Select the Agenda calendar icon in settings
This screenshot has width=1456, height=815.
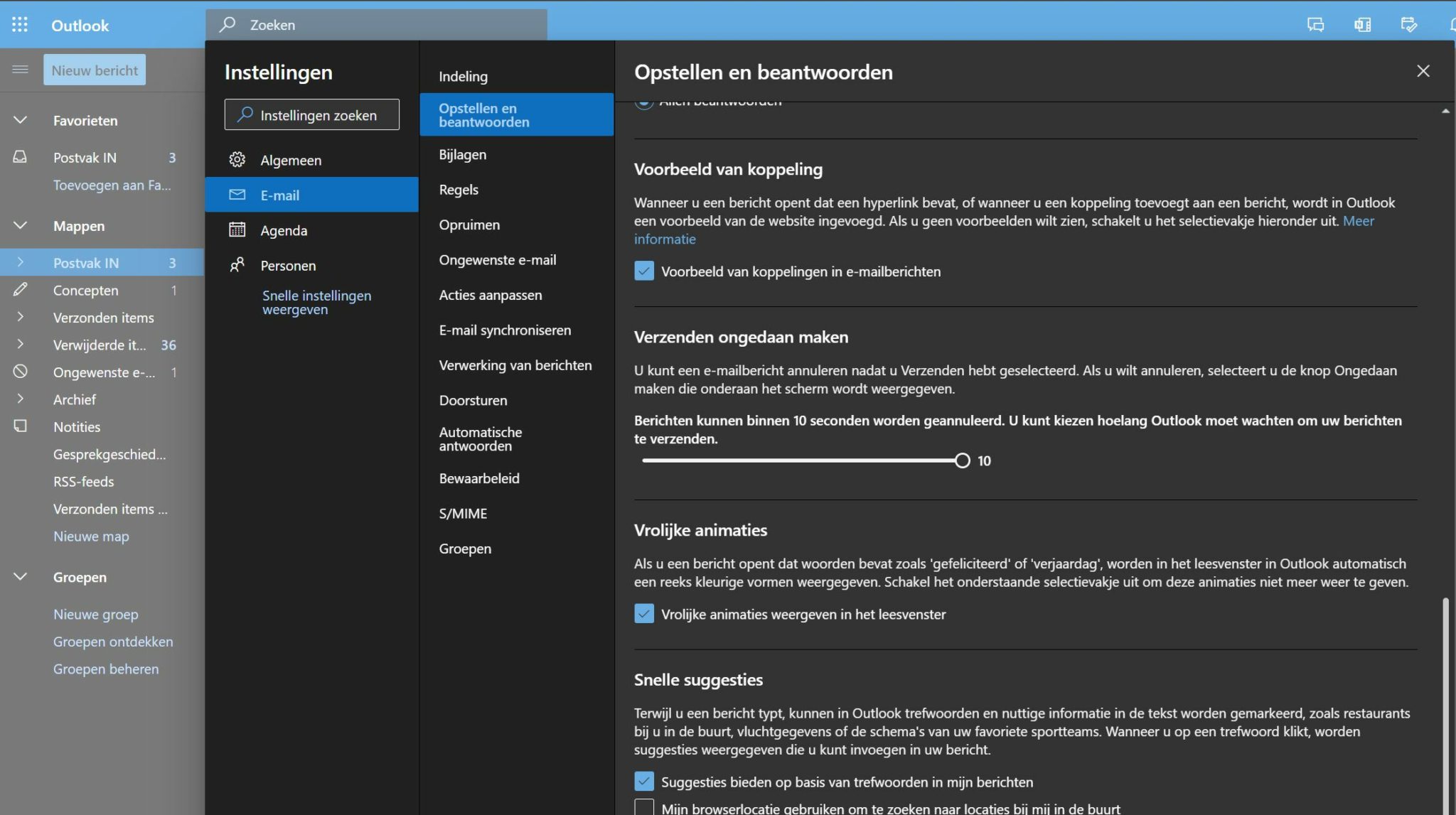click(x=238, y=230)
